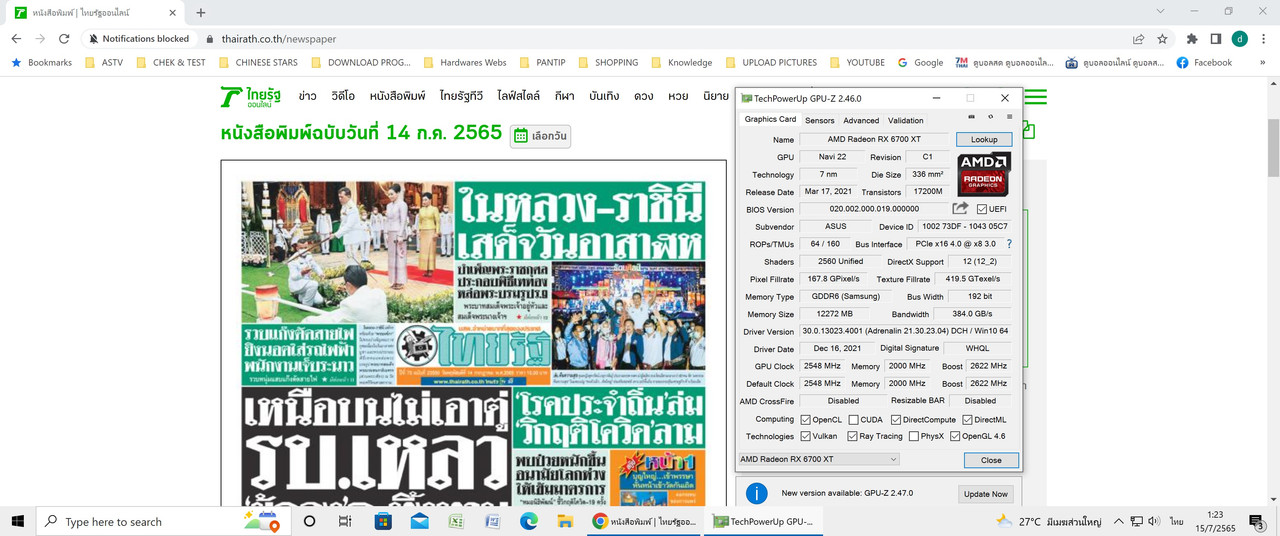1280x536 pixels.
Task: Open the กีฬา menu item
Action: coord(564,96)
